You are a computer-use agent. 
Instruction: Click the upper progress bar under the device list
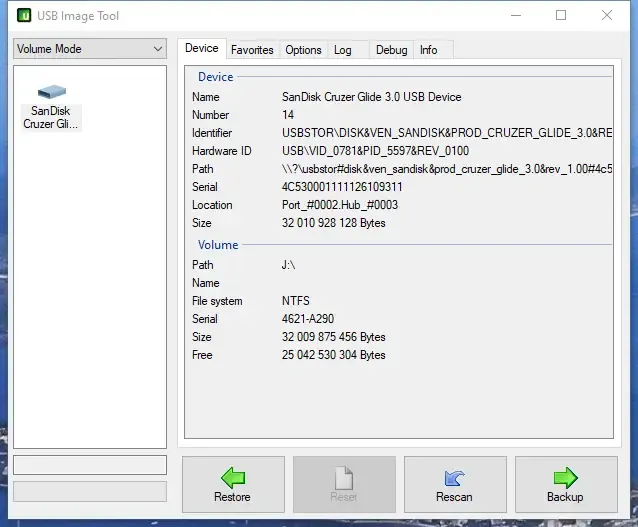pyautogui.click(x=90, y=465)
